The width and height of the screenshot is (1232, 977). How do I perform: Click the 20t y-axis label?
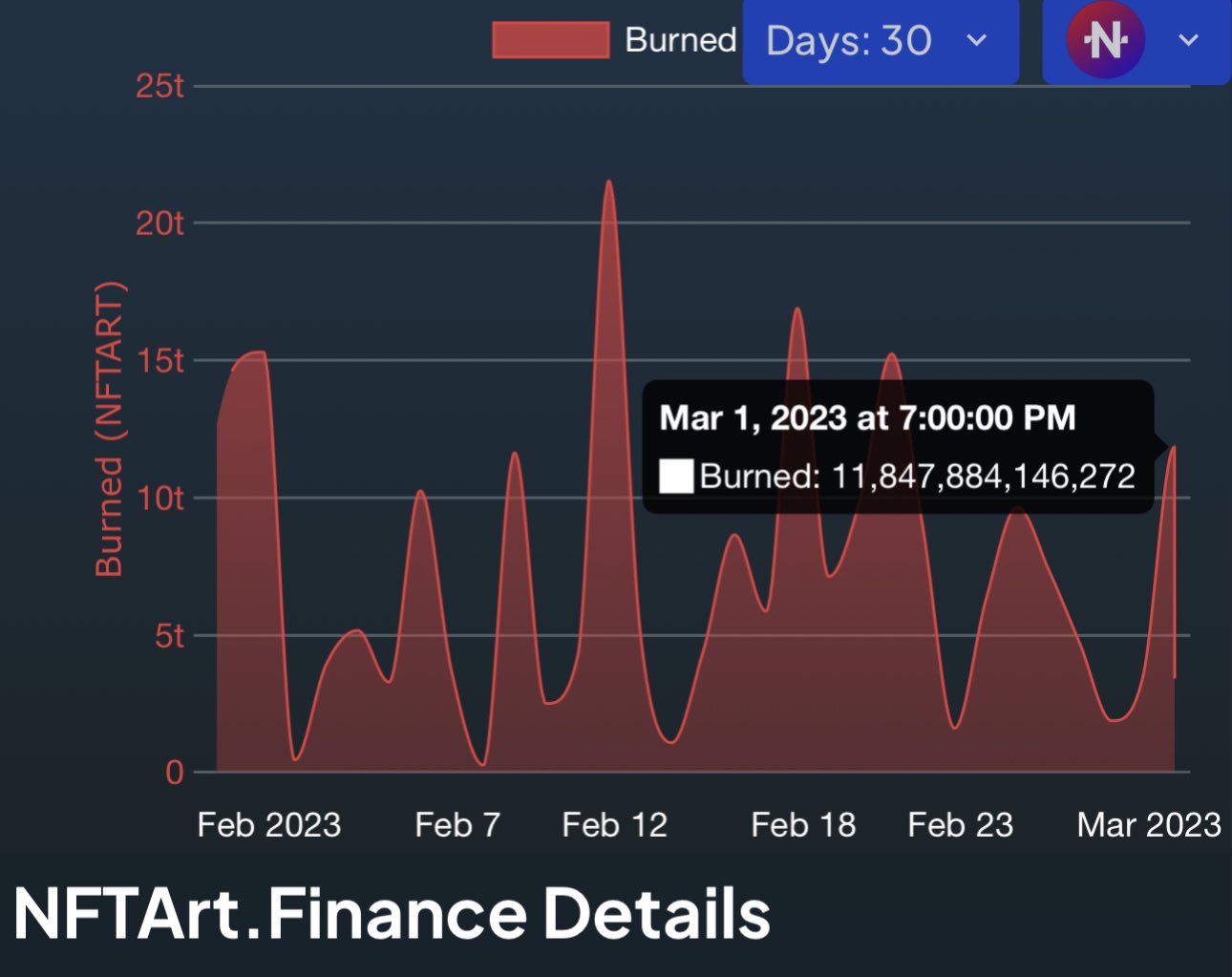(159, 223)
